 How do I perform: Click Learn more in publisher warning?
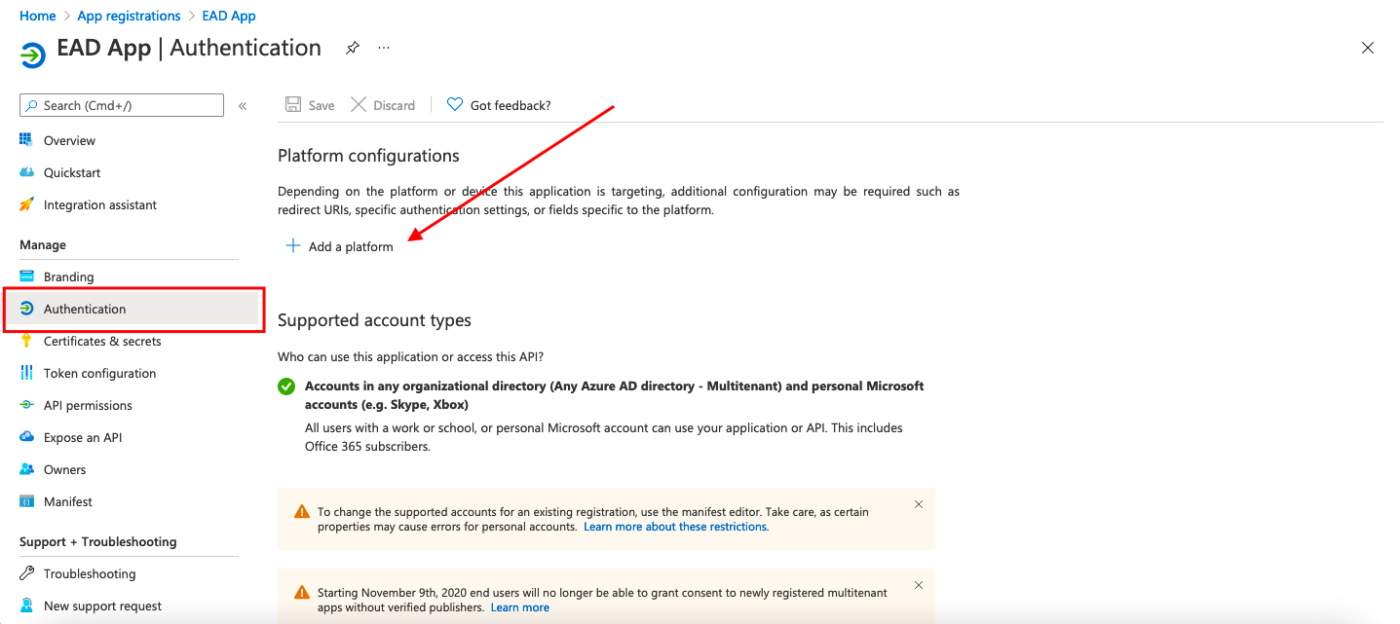coord(519,608)
